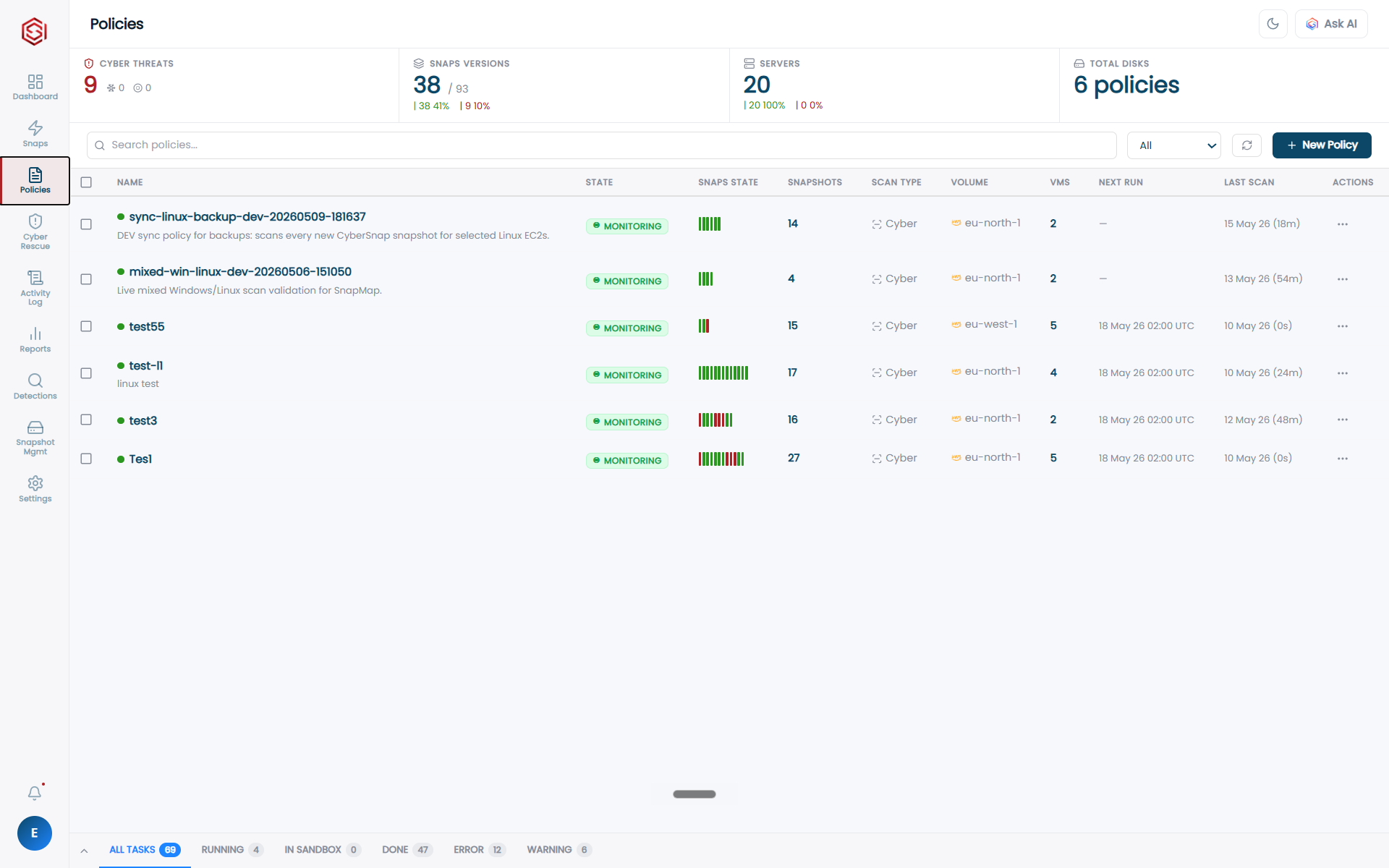Click the horizontal scrollbar handle

tap(694, 794)
